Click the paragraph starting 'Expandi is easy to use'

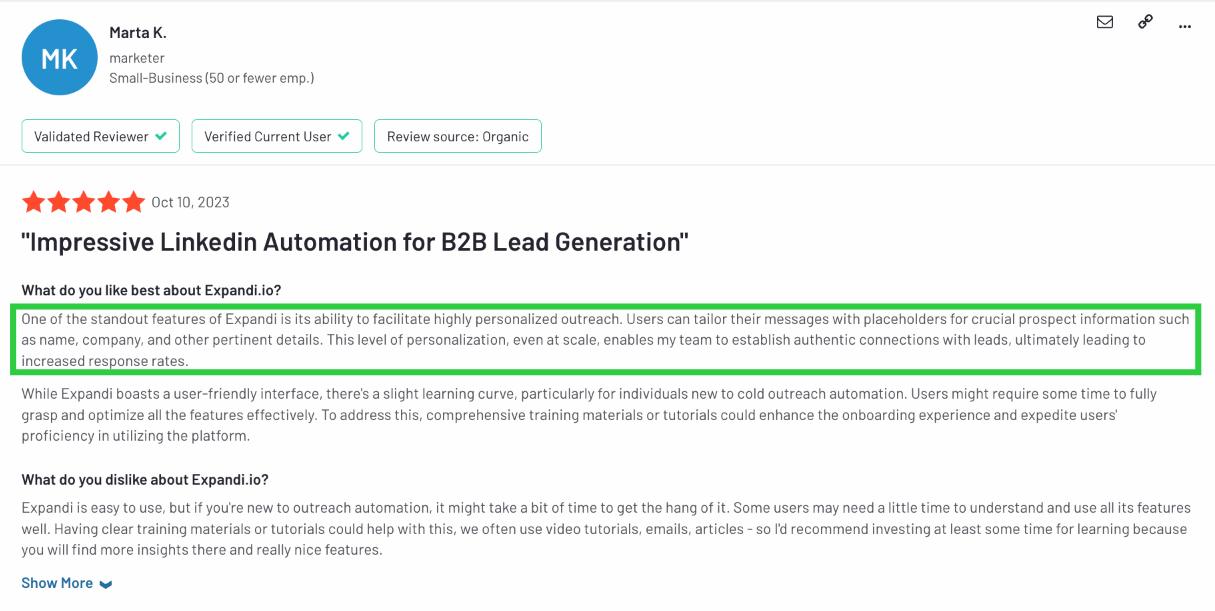(x=606, y=529)
